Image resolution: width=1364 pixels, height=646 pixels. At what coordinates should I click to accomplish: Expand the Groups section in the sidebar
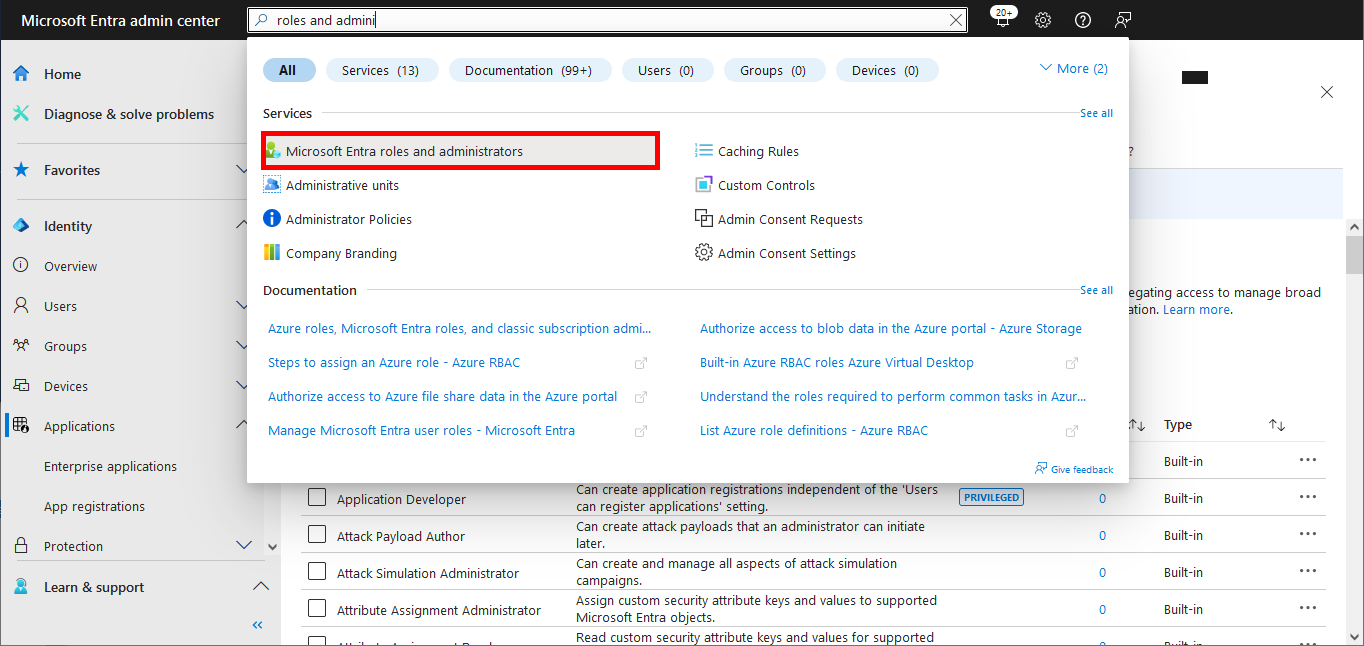(x=241, y=346)
